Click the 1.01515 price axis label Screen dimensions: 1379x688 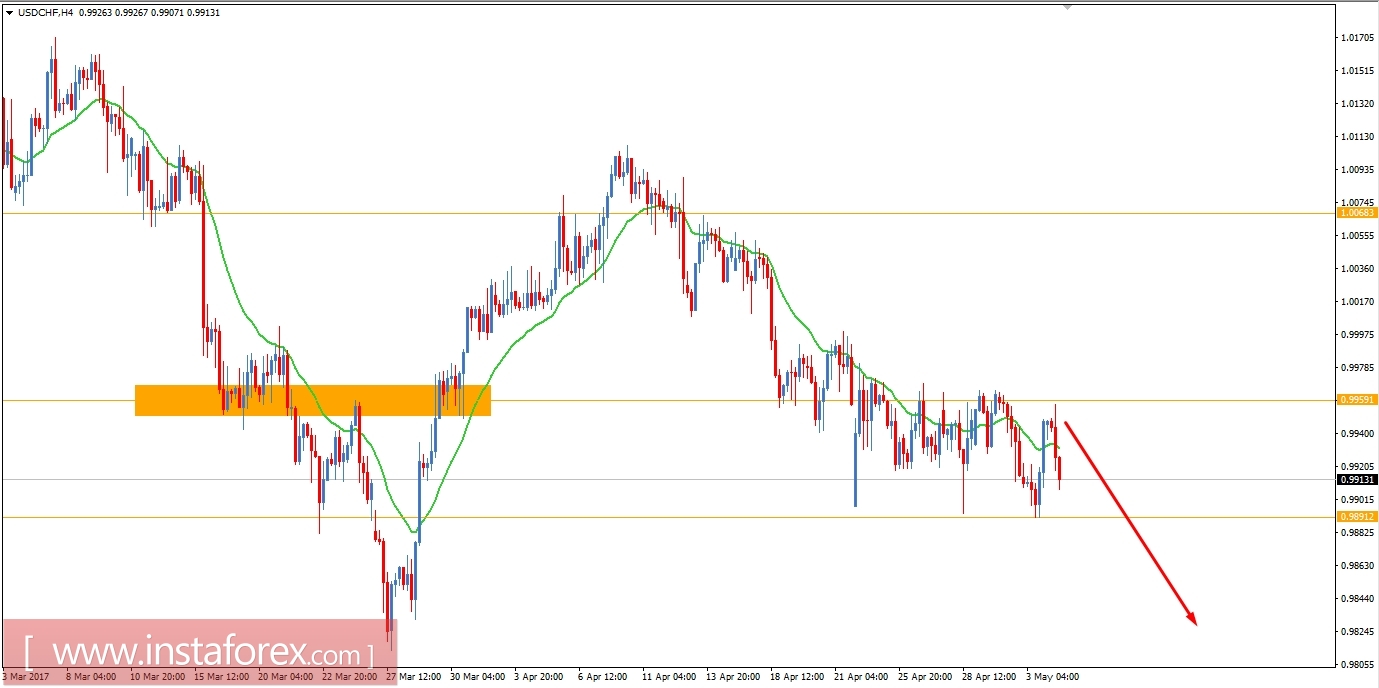pyautogui.click(x=1358, y=71)
